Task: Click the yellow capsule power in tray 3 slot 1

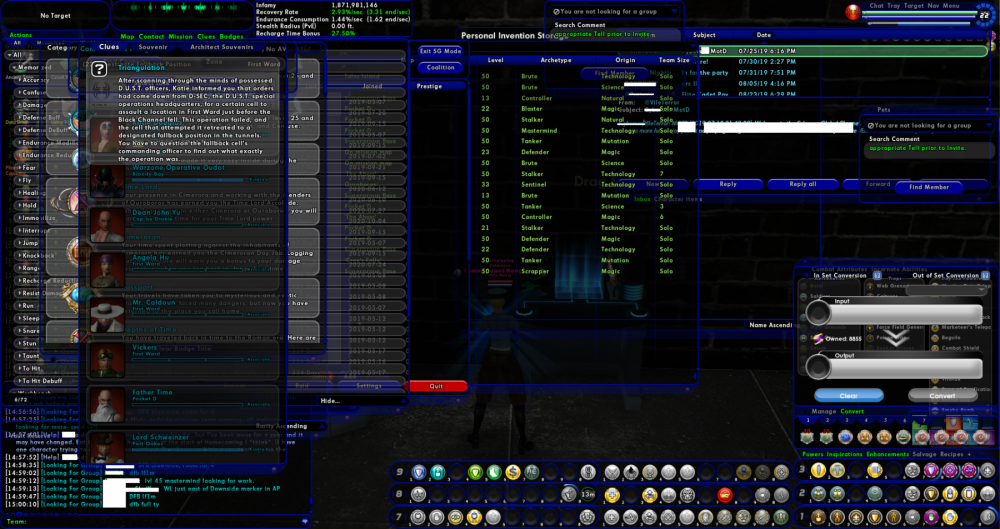Action: (x=818, y=471)
